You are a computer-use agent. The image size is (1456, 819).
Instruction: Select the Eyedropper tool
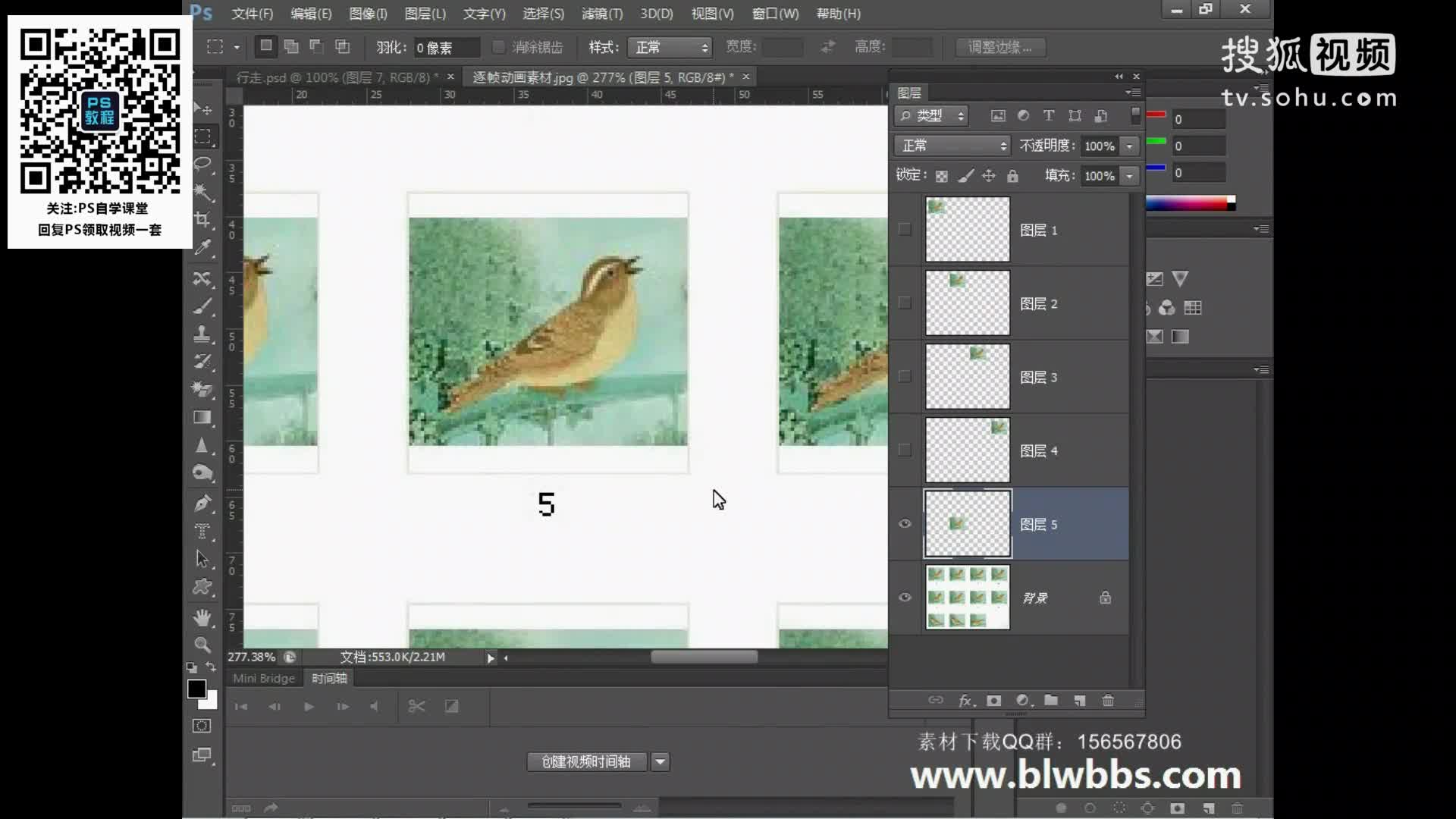click(202, 247)
